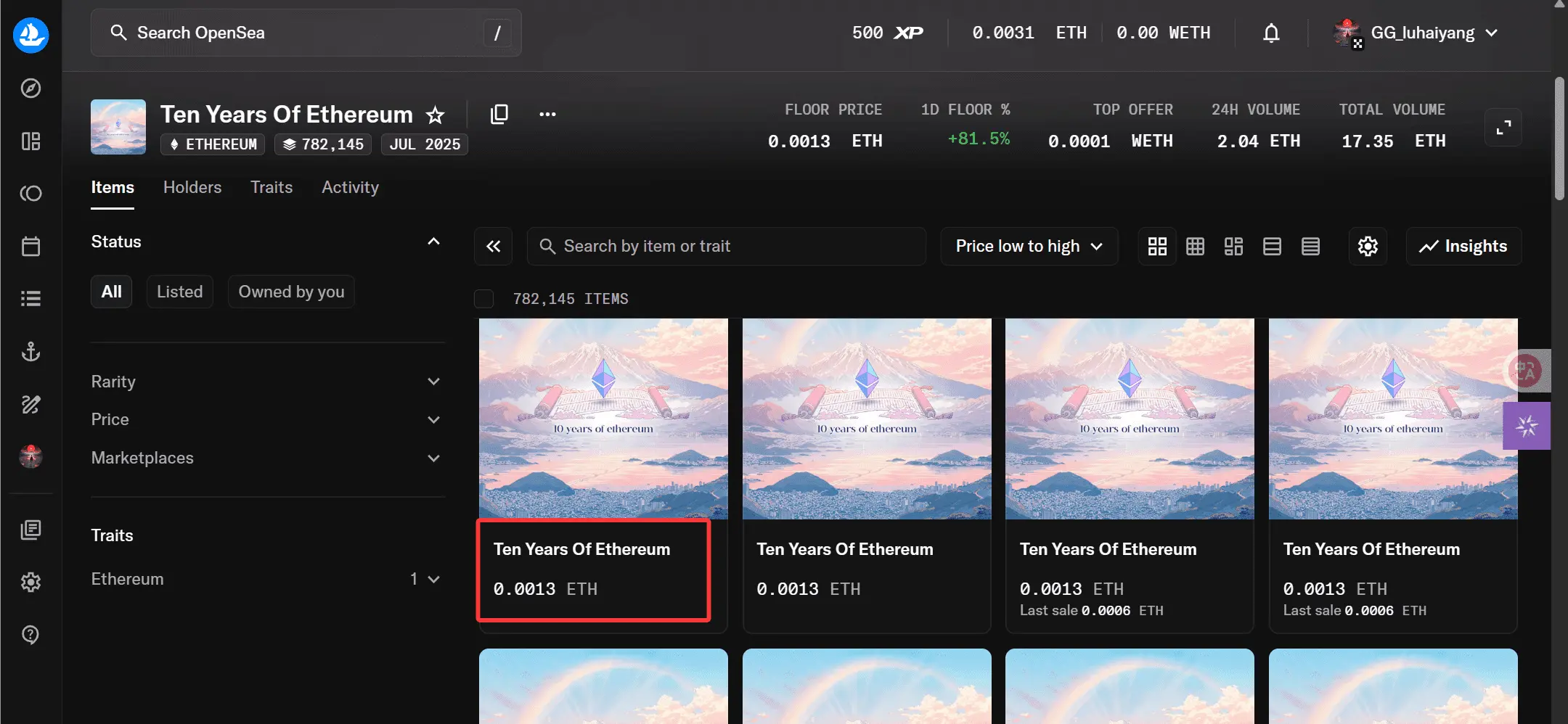This screenshot has width=1568, height=724.
Task: Open the Resources newspaper icon in sidebar
Action: click(30, 530)
